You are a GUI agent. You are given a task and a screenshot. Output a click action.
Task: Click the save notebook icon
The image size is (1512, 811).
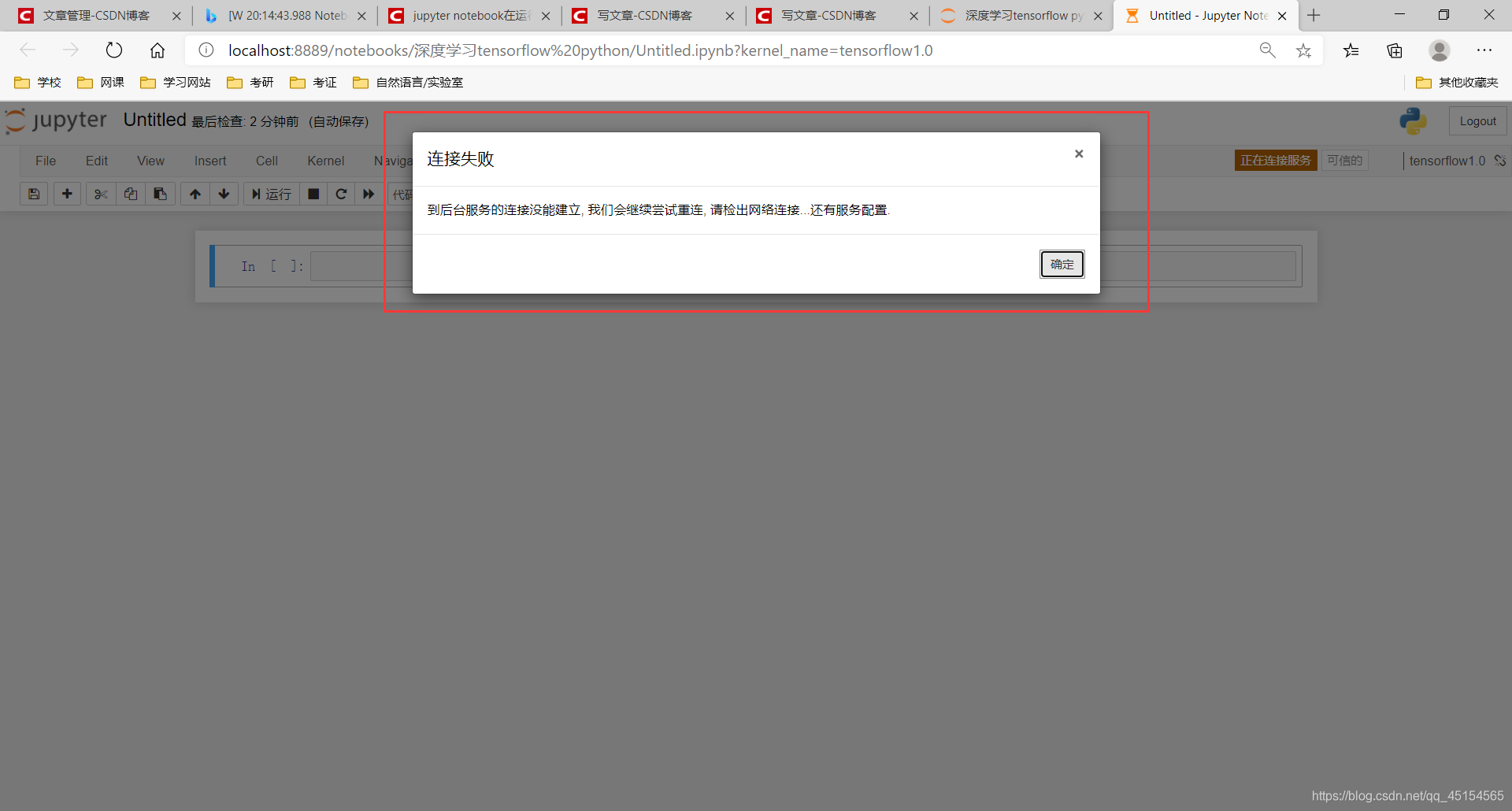(34, 194)
